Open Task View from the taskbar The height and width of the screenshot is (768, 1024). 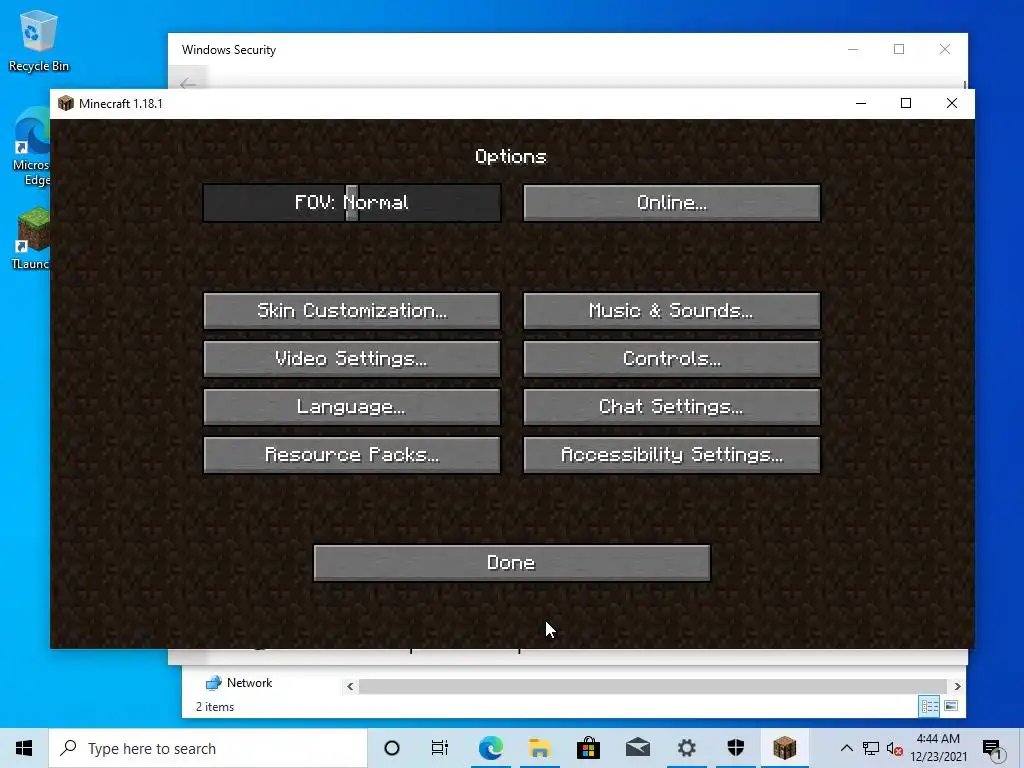[x=440, y=748]
